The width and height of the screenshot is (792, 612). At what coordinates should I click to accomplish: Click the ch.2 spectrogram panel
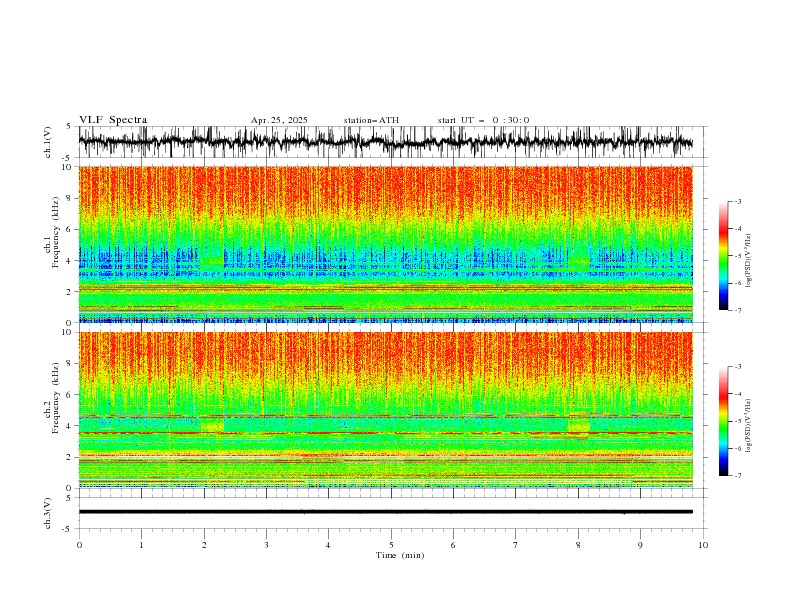pyautogui.click(x=386, y=410)
